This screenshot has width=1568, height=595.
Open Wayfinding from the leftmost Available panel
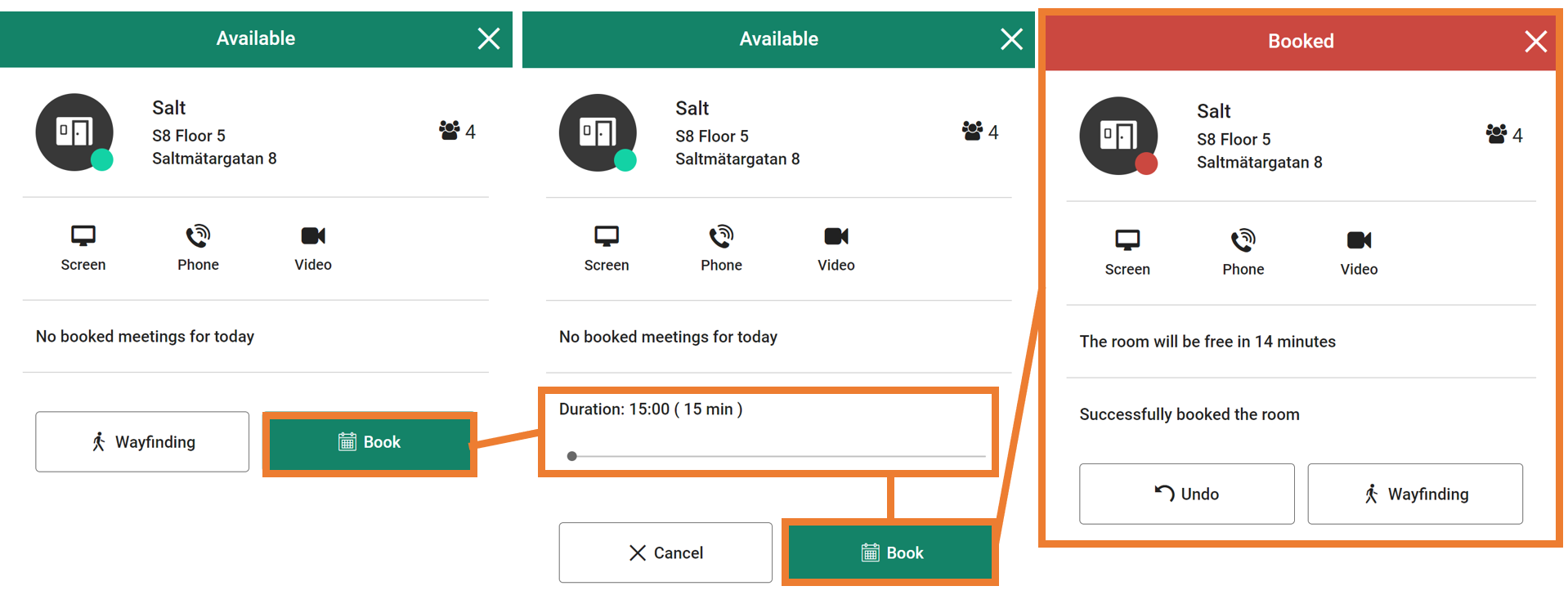[142, 442]
